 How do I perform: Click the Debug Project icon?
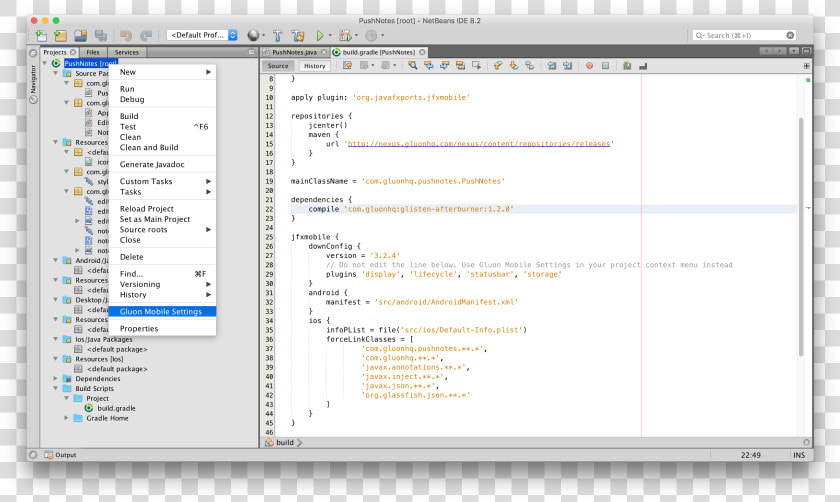pos(346,35)
